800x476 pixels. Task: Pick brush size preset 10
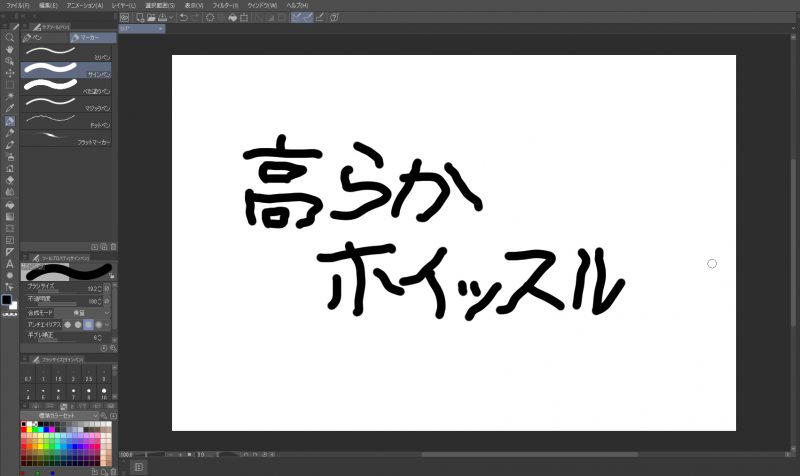point(104,393)
